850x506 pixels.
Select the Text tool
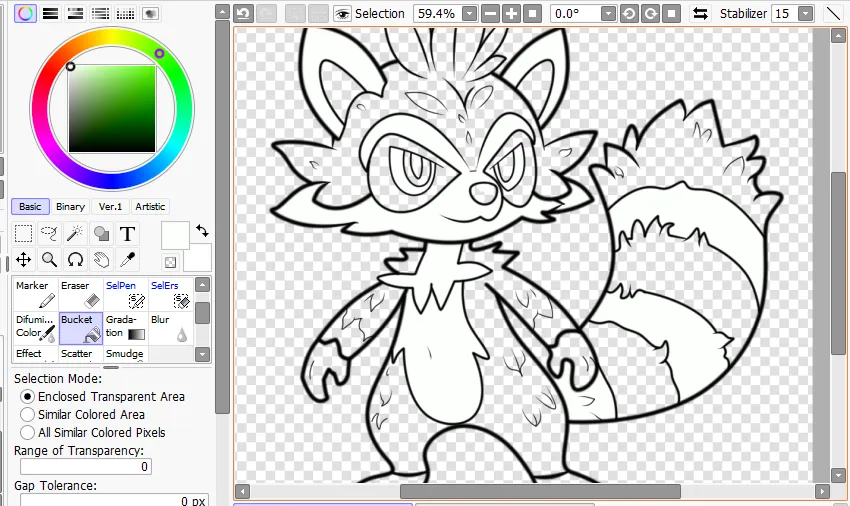(x=127, y=234)
